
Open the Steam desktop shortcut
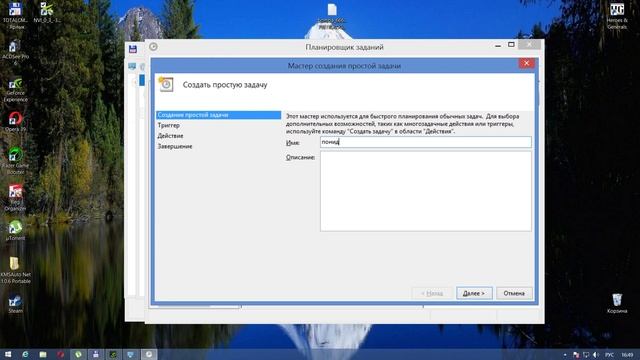tap(15, 304)
